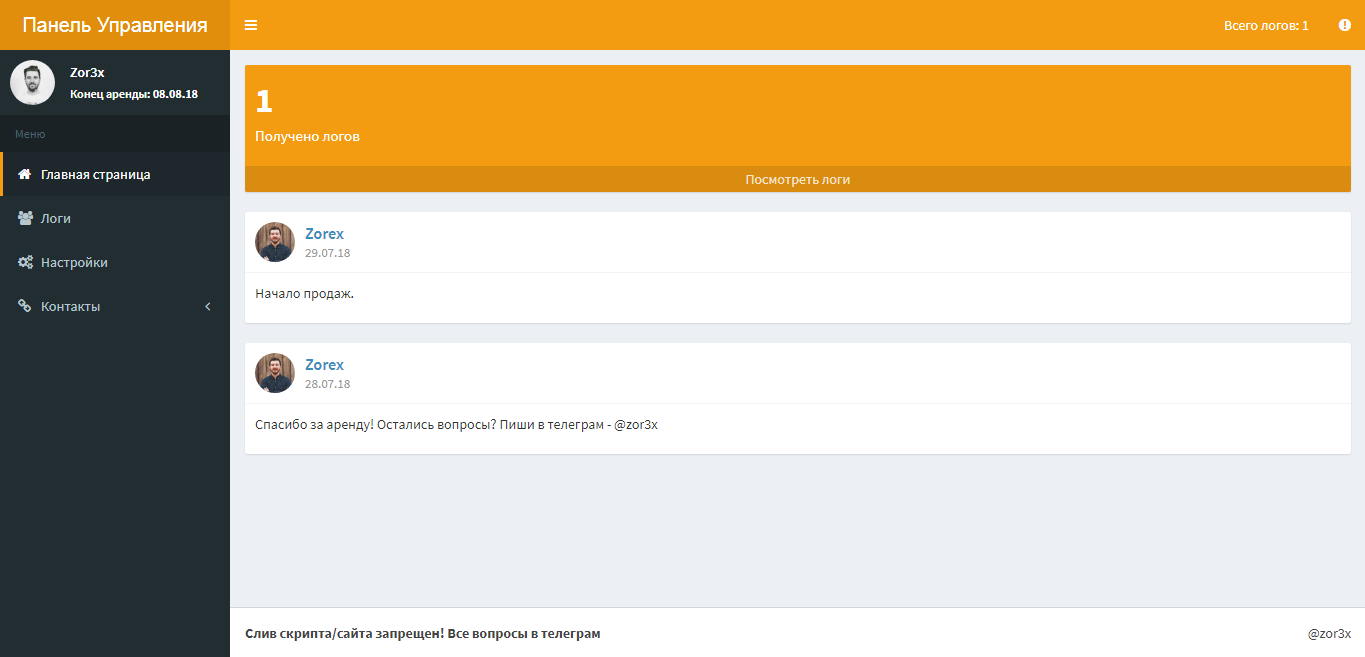
Task: Click the 28.07.18 post date
Action: tap(327, 384)
